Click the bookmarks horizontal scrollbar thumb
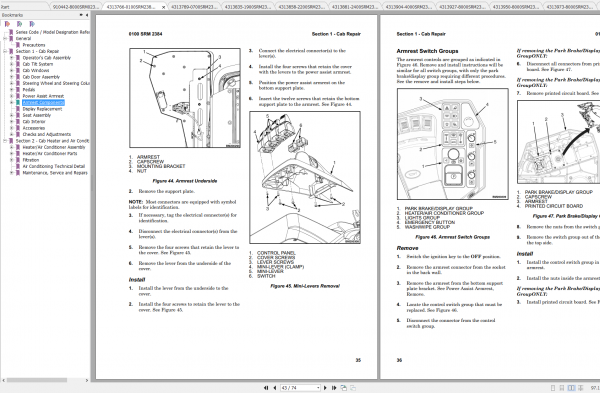This screenshot has width=600, height=393. point(36,380)
